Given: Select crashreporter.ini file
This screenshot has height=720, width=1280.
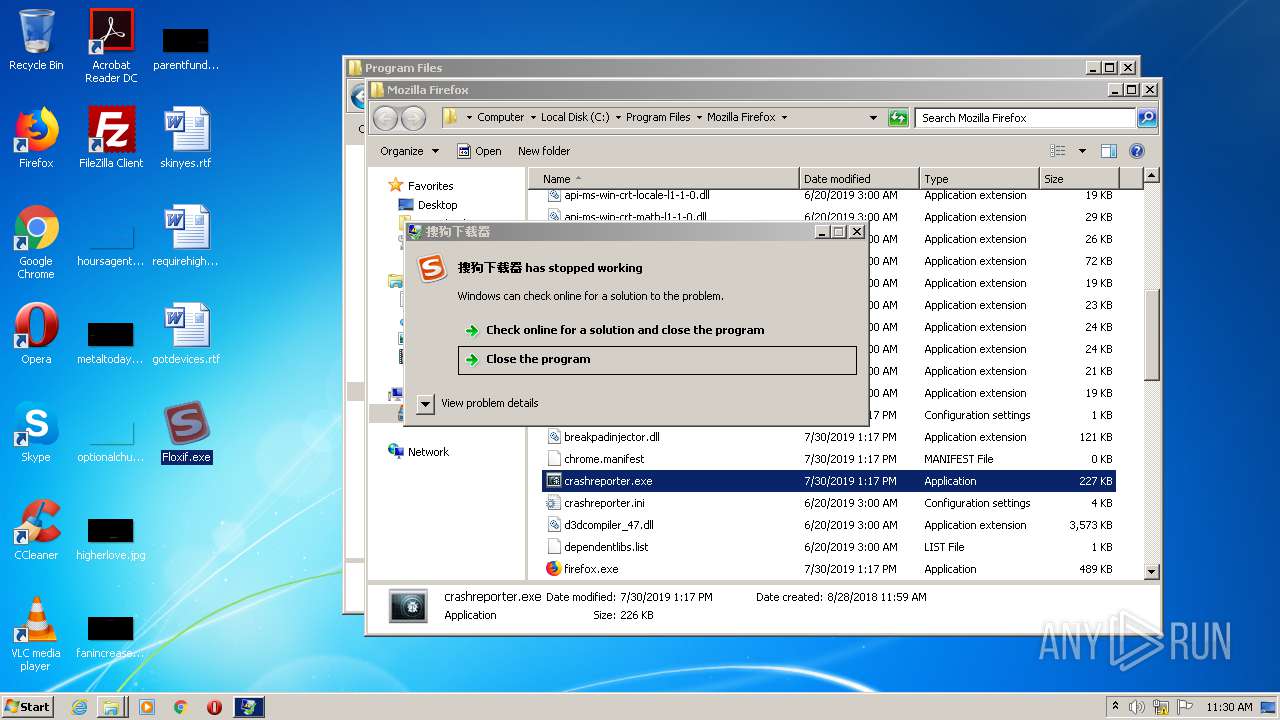Looking at the screenshot, I should coord(830,503).
